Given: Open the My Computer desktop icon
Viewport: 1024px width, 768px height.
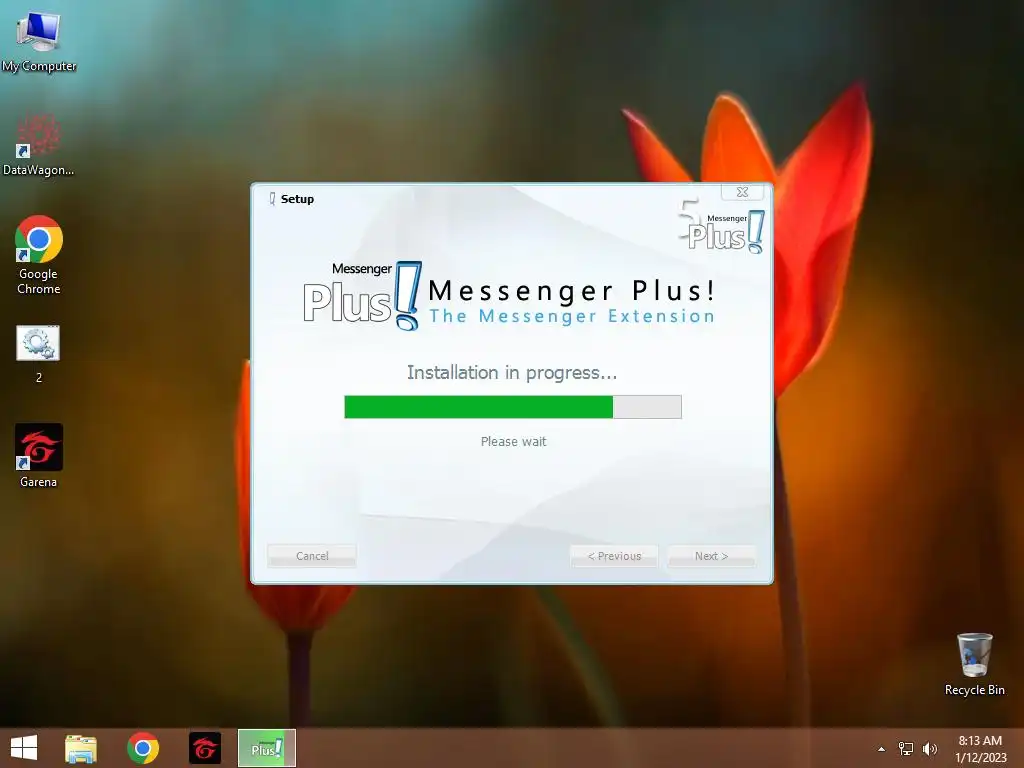Looking at the screenshot, I should tap(39, 40).
